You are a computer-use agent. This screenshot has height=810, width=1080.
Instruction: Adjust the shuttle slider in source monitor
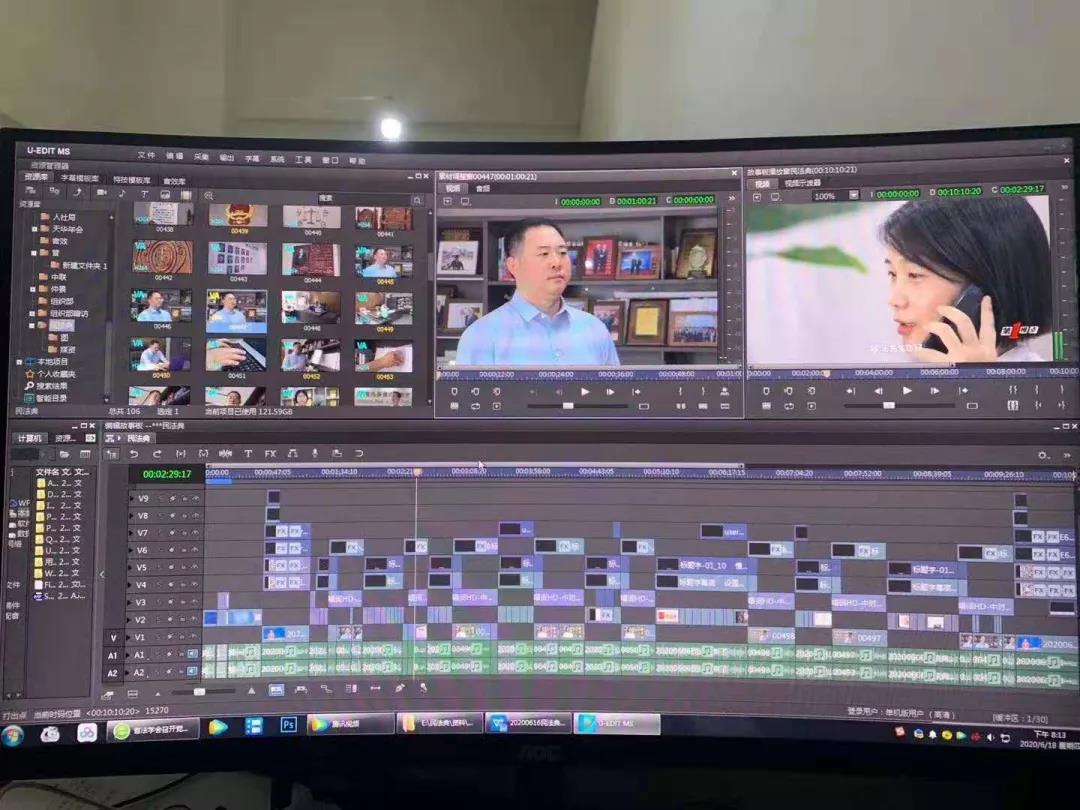(x=568, y=406)
